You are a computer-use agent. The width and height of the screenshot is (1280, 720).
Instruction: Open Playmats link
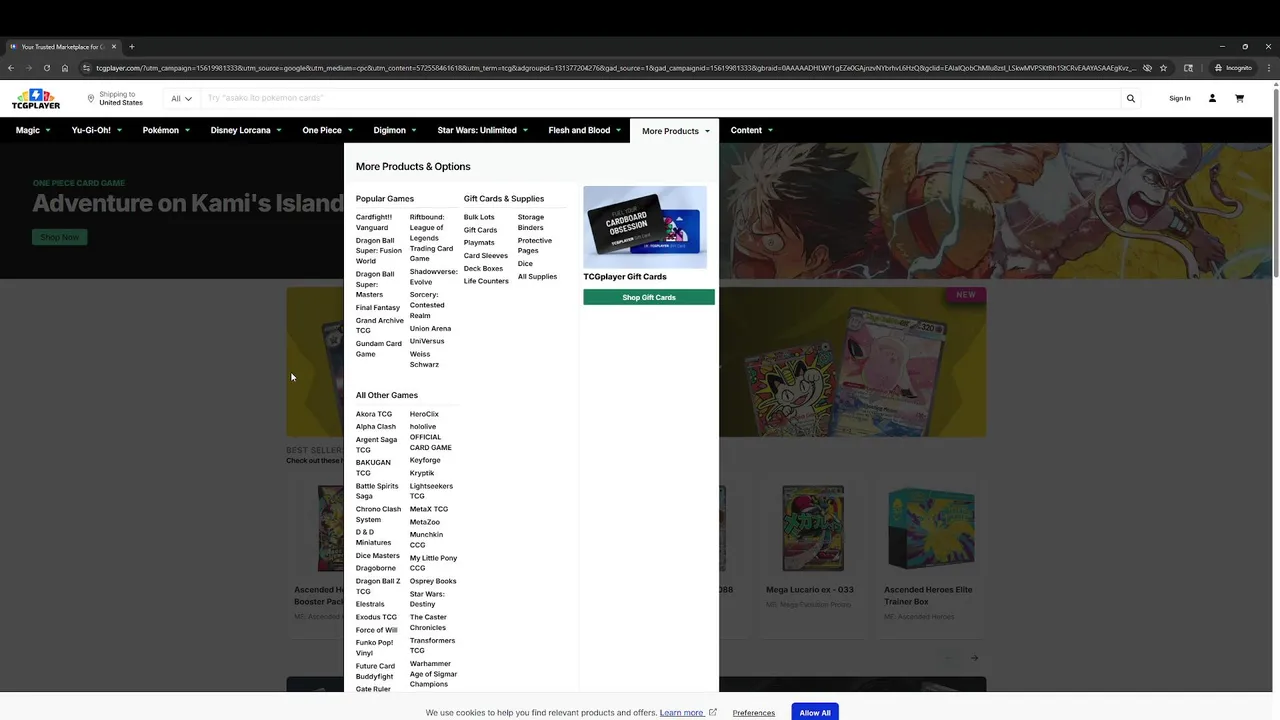pyautogui.click(x=479, y=242)
